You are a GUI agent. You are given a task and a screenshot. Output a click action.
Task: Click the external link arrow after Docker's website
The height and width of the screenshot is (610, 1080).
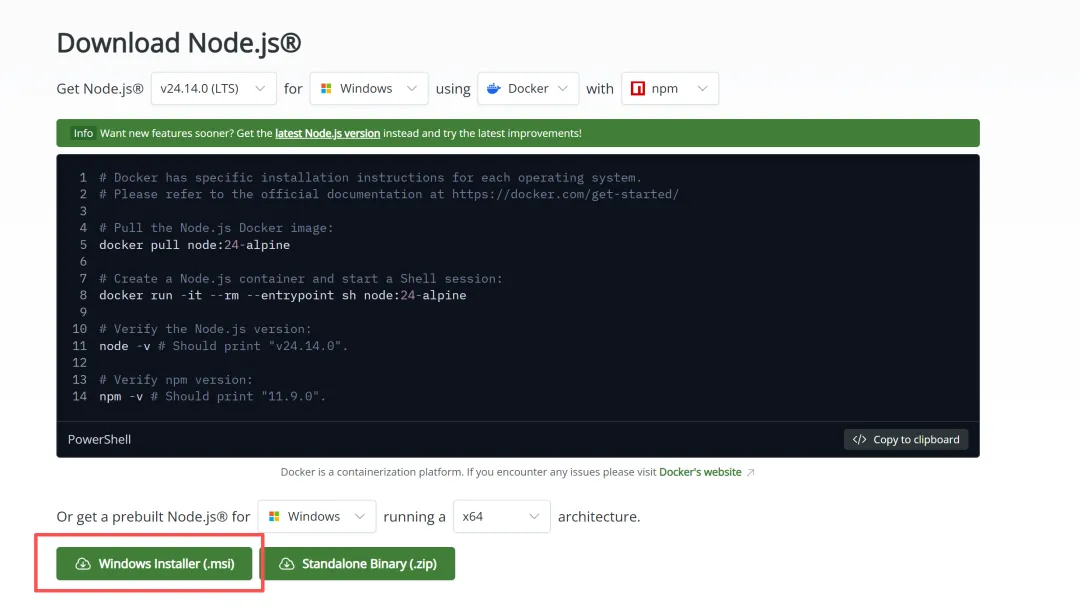751,473
